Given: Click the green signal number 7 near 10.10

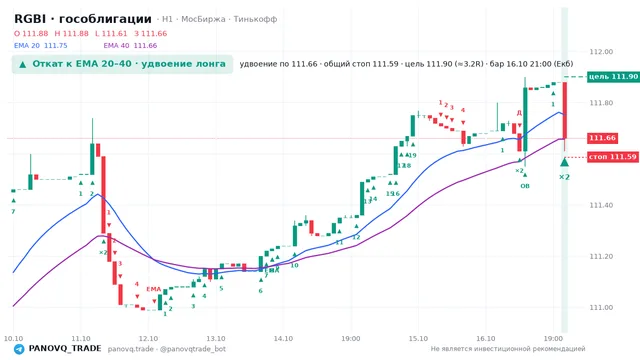Looking at the screenshot, I should [x=13, y=211].
